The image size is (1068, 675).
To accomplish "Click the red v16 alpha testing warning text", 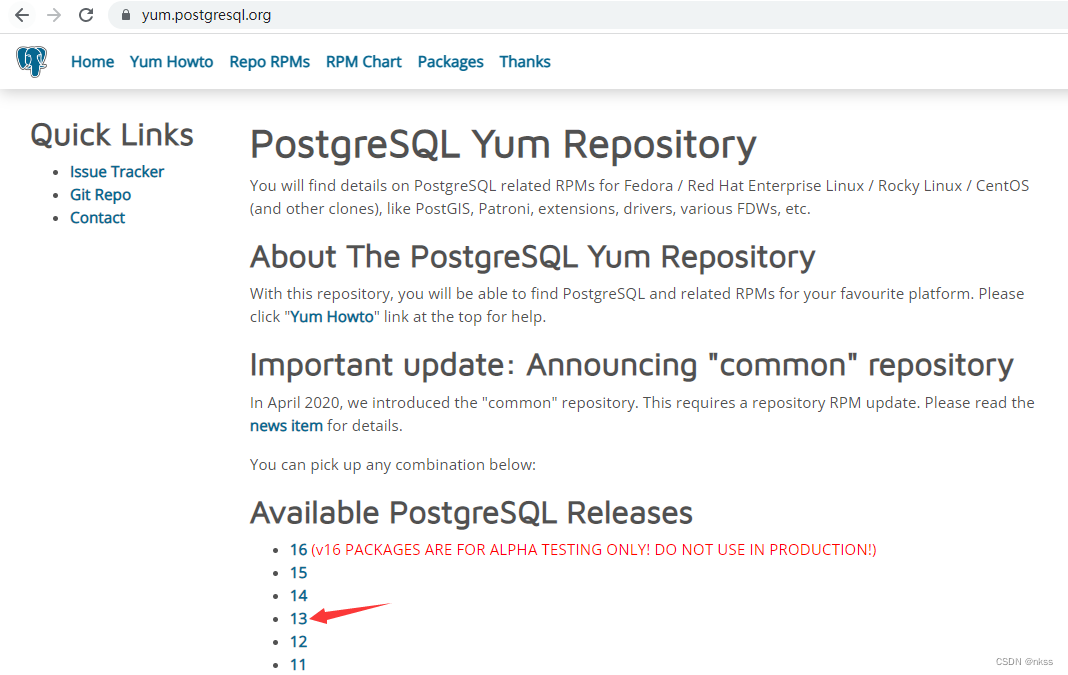I will point(594,550).
